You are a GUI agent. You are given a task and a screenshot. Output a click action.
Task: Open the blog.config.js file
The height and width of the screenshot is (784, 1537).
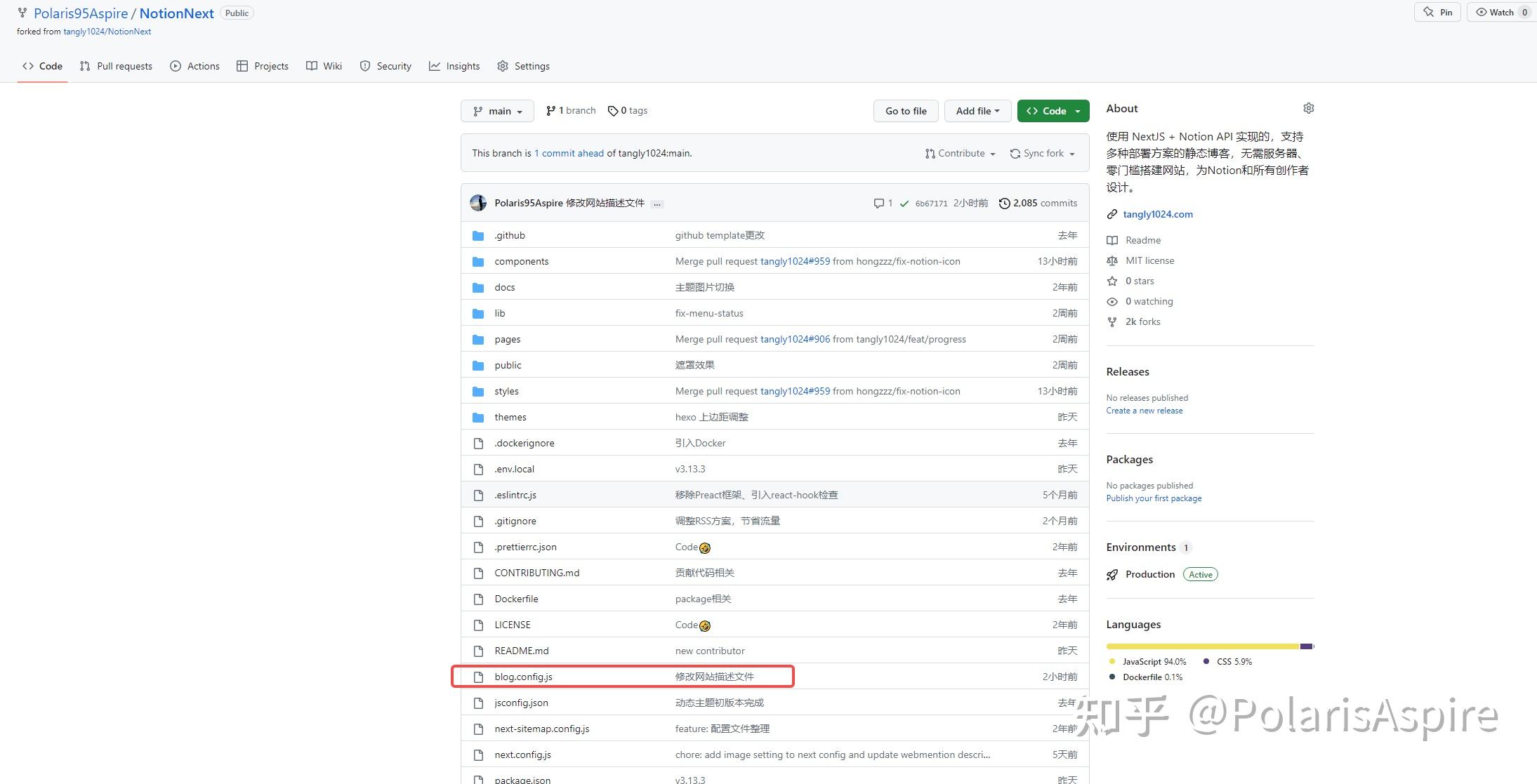(523, 677)
